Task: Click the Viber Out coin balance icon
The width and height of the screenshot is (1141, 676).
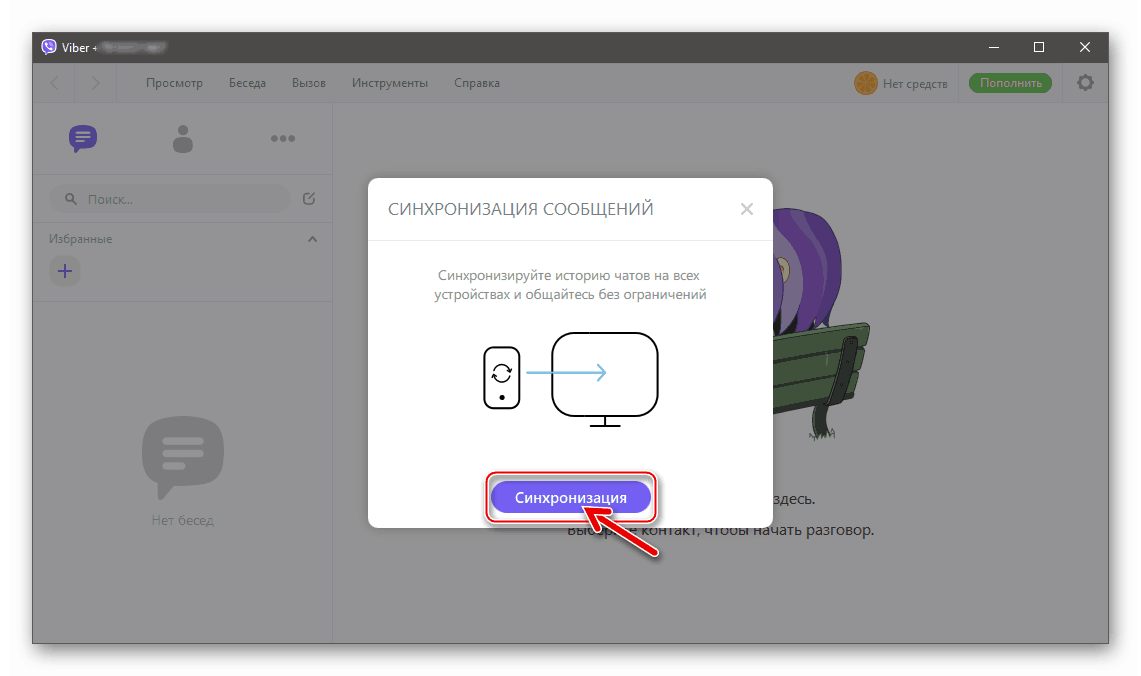Action: pyautogui.click(x=866, y=83)
